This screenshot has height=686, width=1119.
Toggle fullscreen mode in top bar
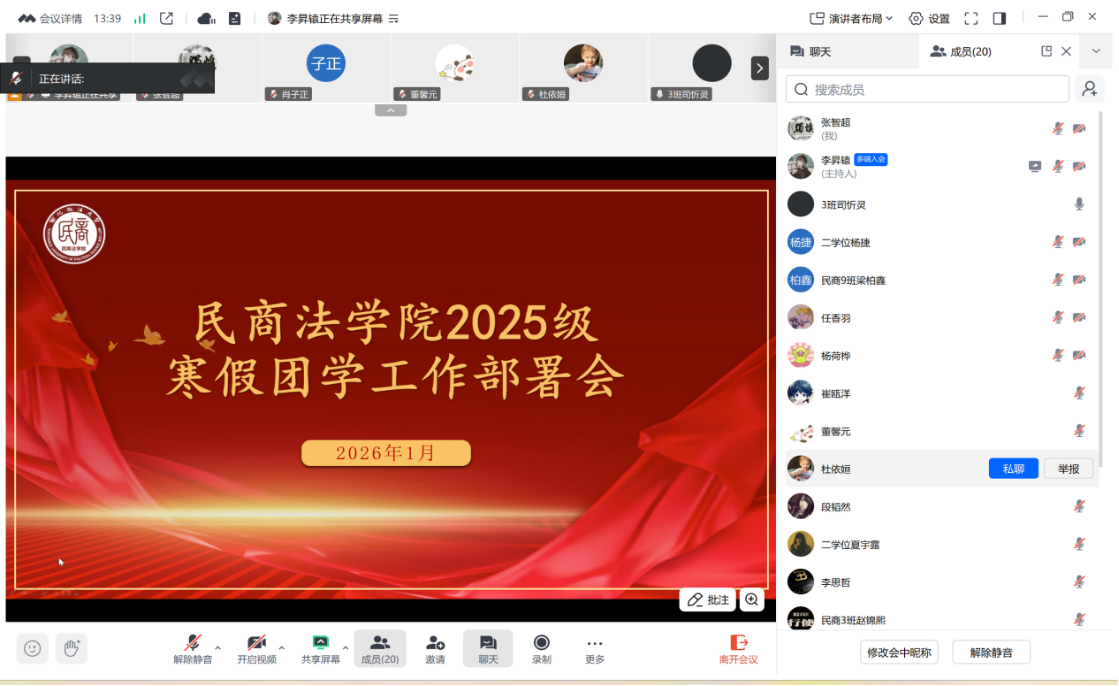[970, 18]
